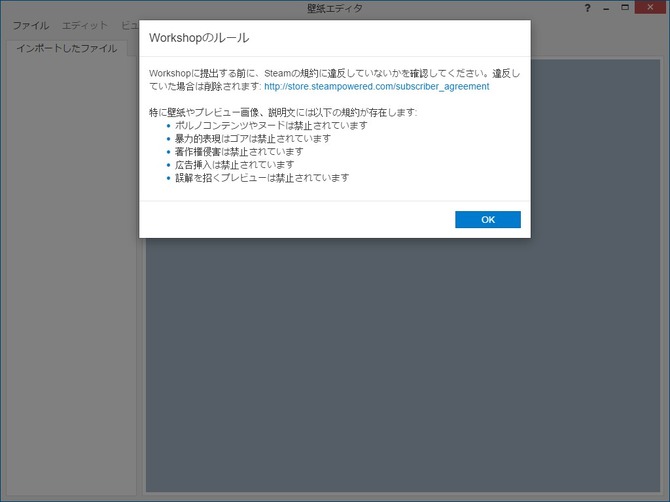Screen dimensions: 670x502
Task: Close the 壁紙エディタ window
Action: point(650,7)
